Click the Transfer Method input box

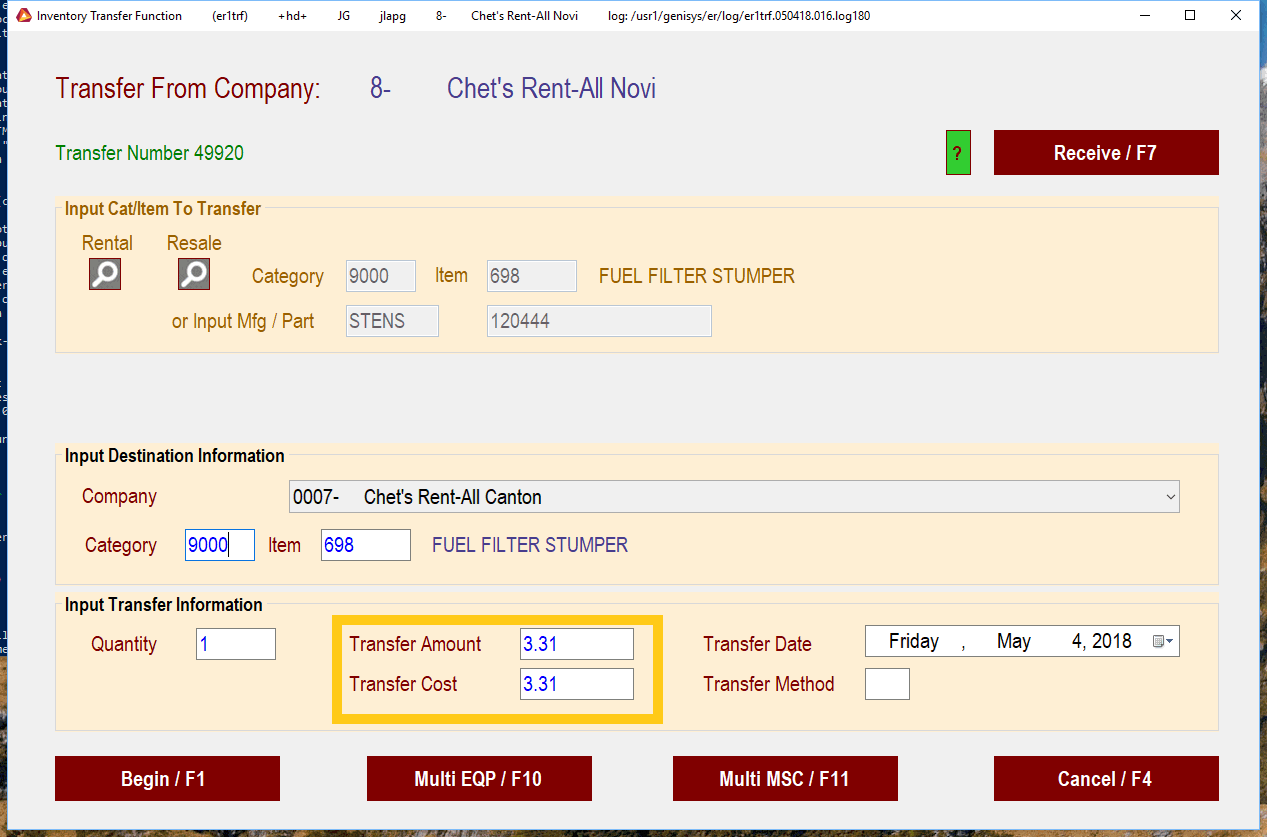tap(887, 684)
